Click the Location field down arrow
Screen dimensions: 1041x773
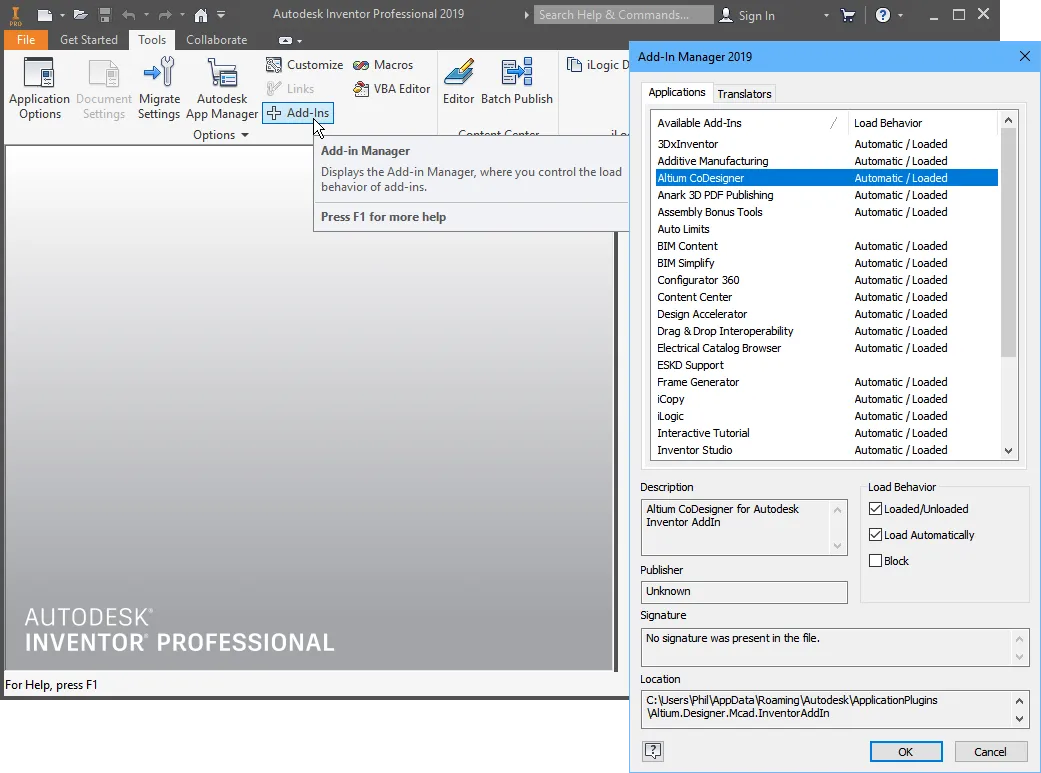tap(1020, 719)
